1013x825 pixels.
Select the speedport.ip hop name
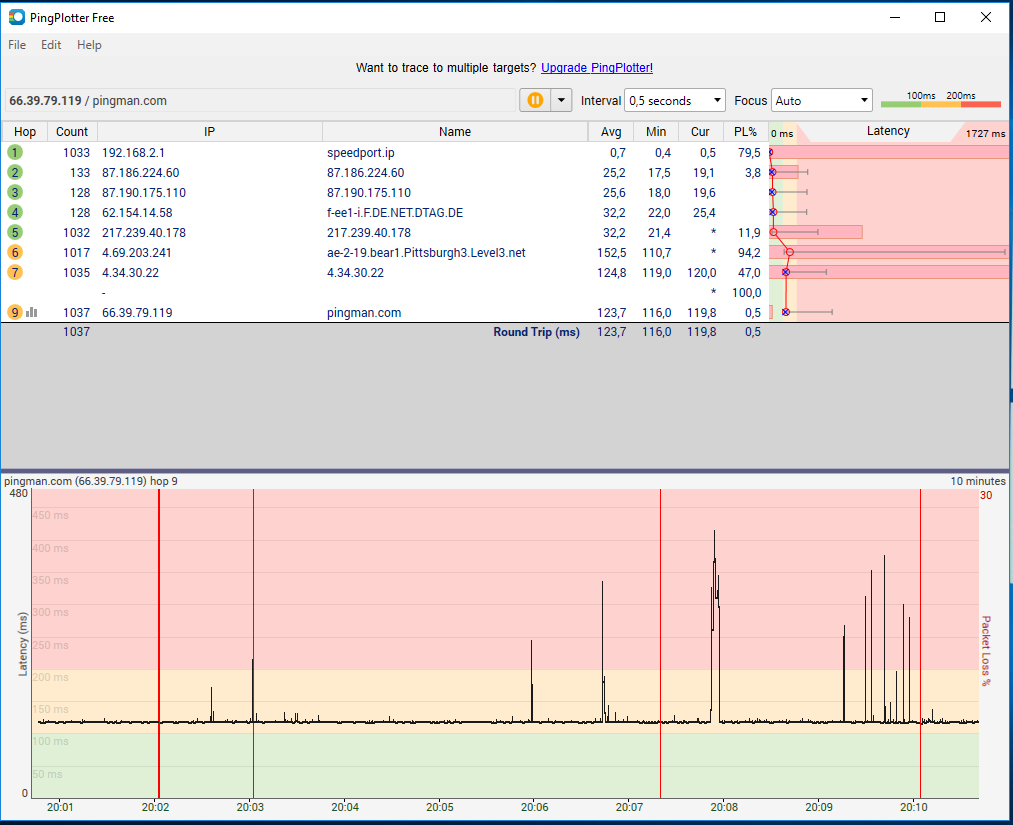coord(360,153)
